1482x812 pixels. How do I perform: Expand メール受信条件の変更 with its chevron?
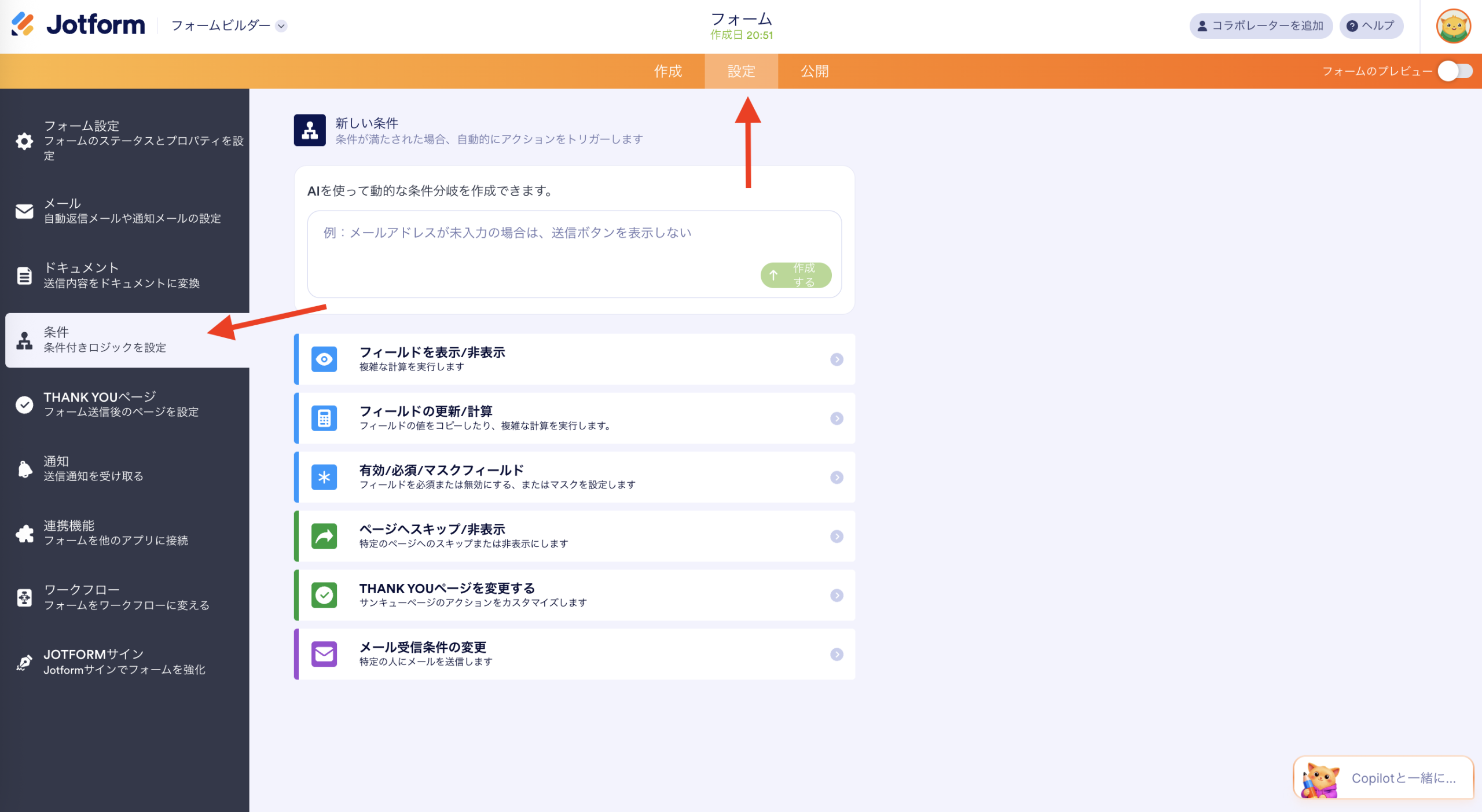pyautogui.click(x=837, y=655)
